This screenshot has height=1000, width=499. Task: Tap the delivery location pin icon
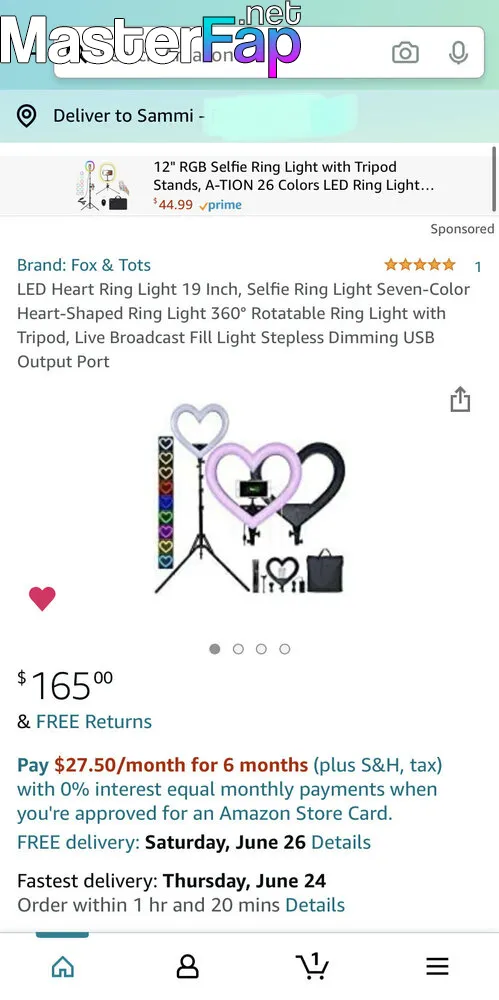click(x=26, y=116)
